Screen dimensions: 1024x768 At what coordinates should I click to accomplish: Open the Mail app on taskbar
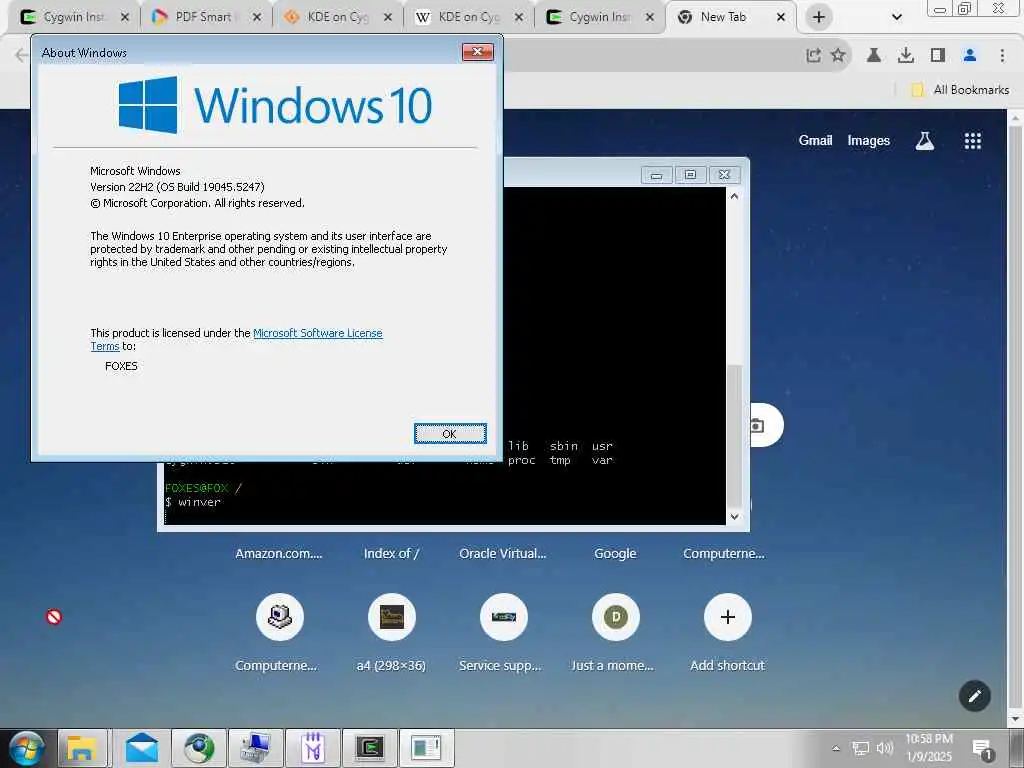[142, 748]
